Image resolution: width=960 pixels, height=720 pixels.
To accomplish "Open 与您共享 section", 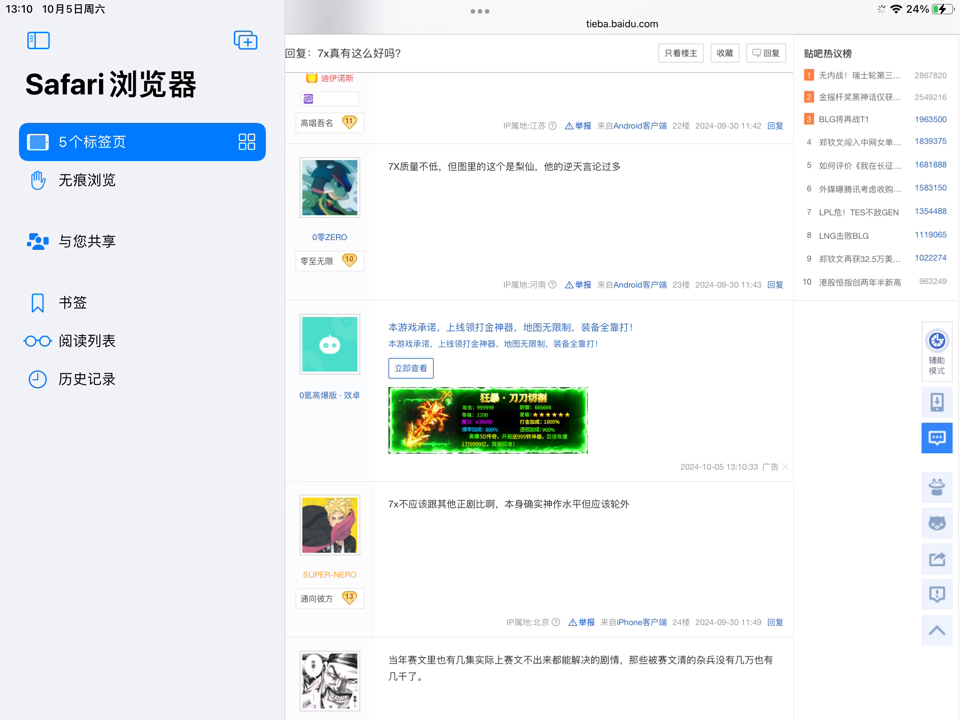I will click(142, 241).
